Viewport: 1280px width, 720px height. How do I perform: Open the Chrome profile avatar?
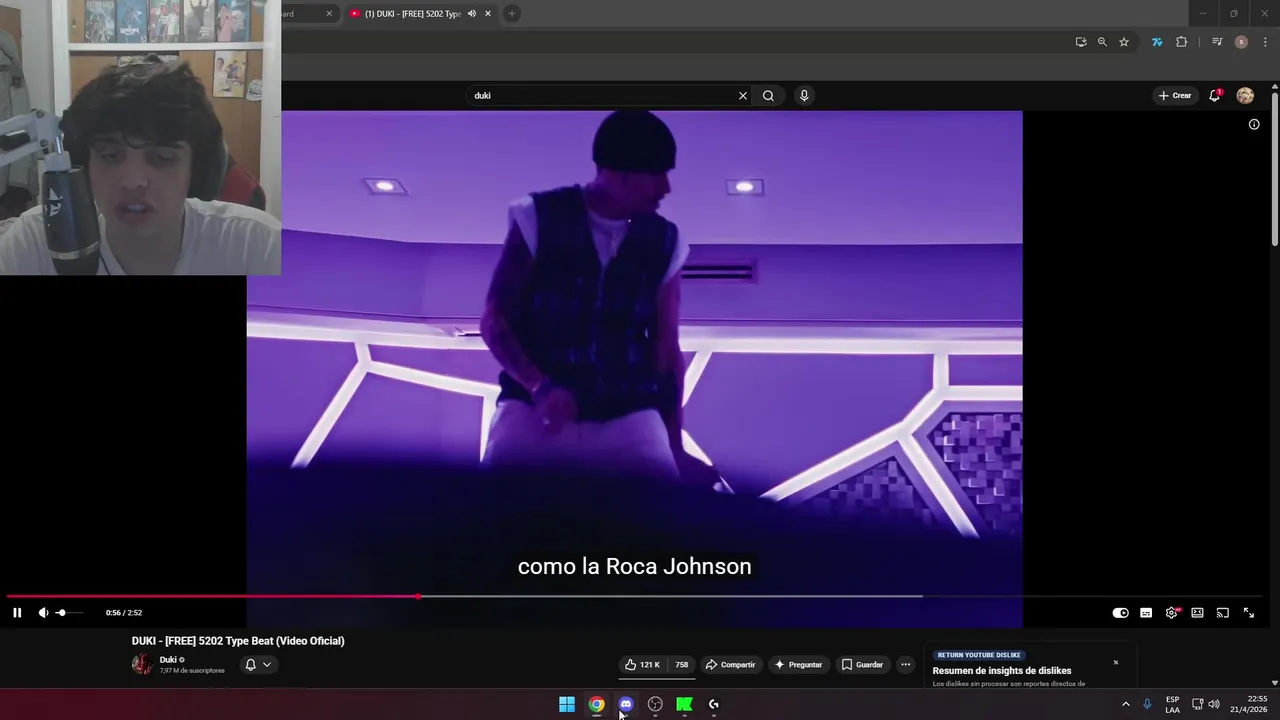[1241, 42]
